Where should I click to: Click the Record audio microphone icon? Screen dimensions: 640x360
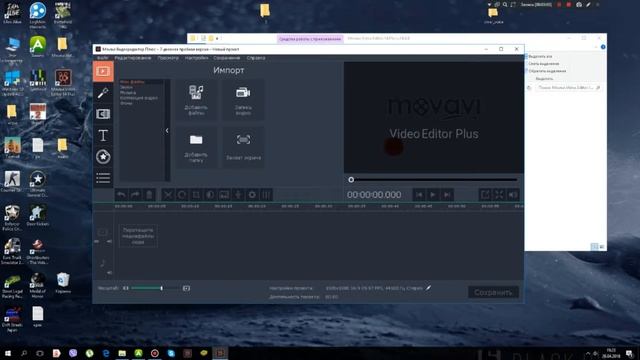click(238, 195)
